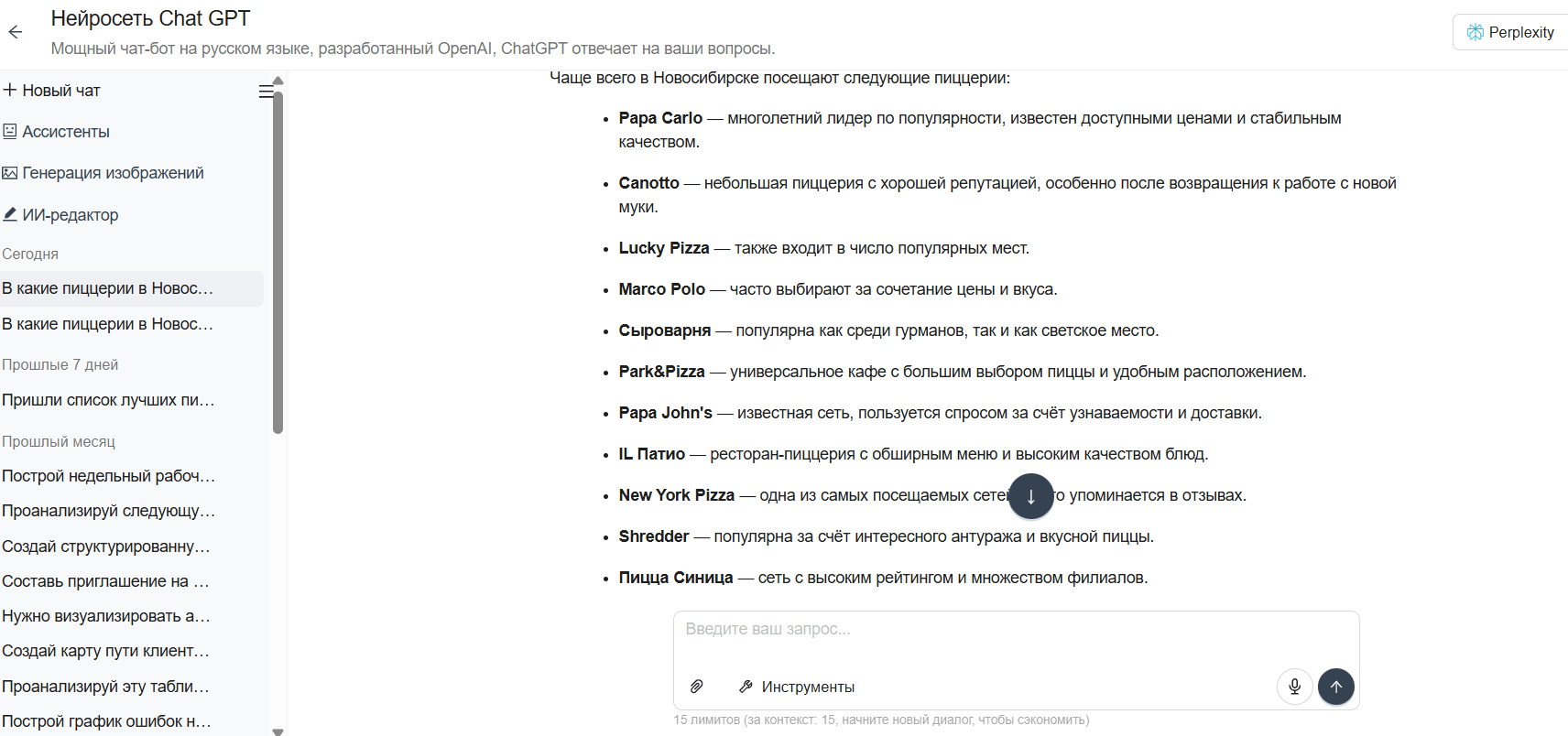Click the Ассистенты icon in the sidebar
Image resolution: width=1568 pixels, height=736 pixels.
[x=10, y=131]
